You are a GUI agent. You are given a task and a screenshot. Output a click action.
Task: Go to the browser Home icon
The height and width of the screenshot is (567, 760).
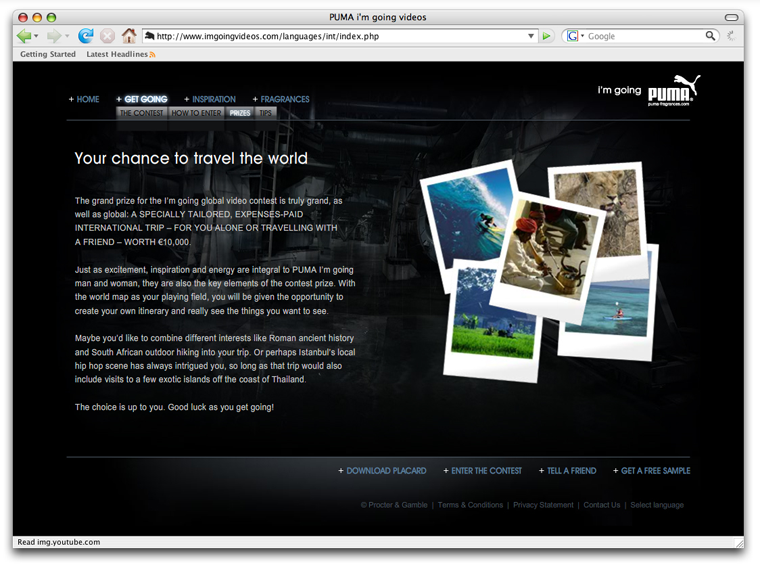[129, 36]
